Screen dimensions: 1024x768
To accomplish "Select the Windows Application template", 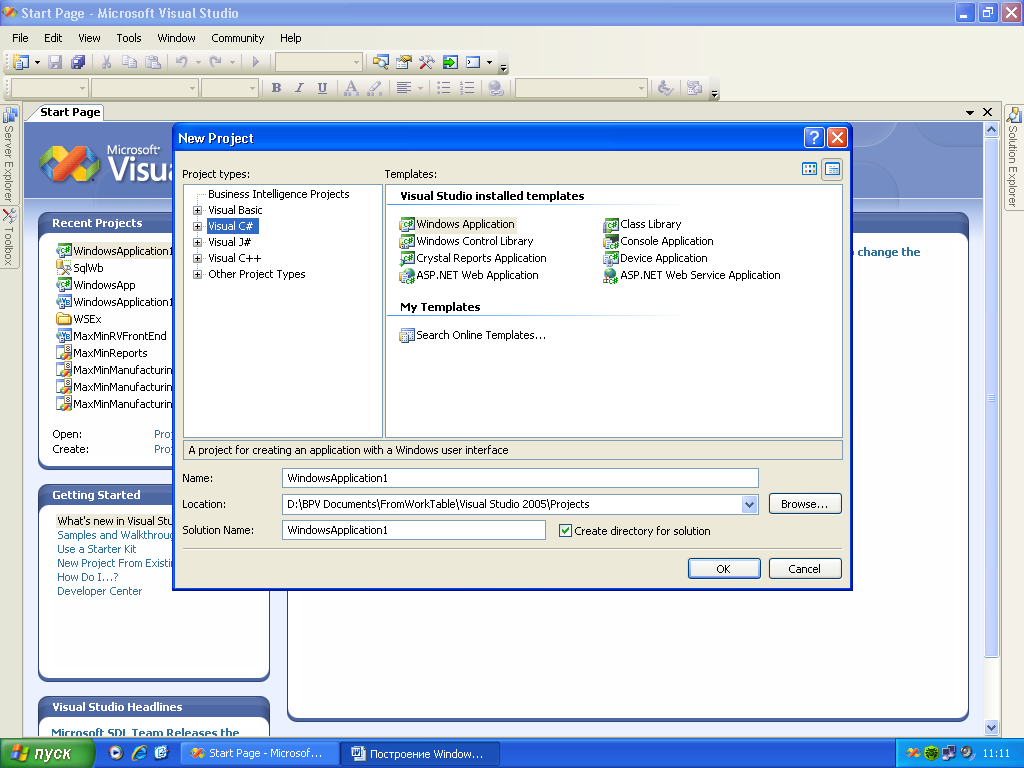I will coord(458,224).
